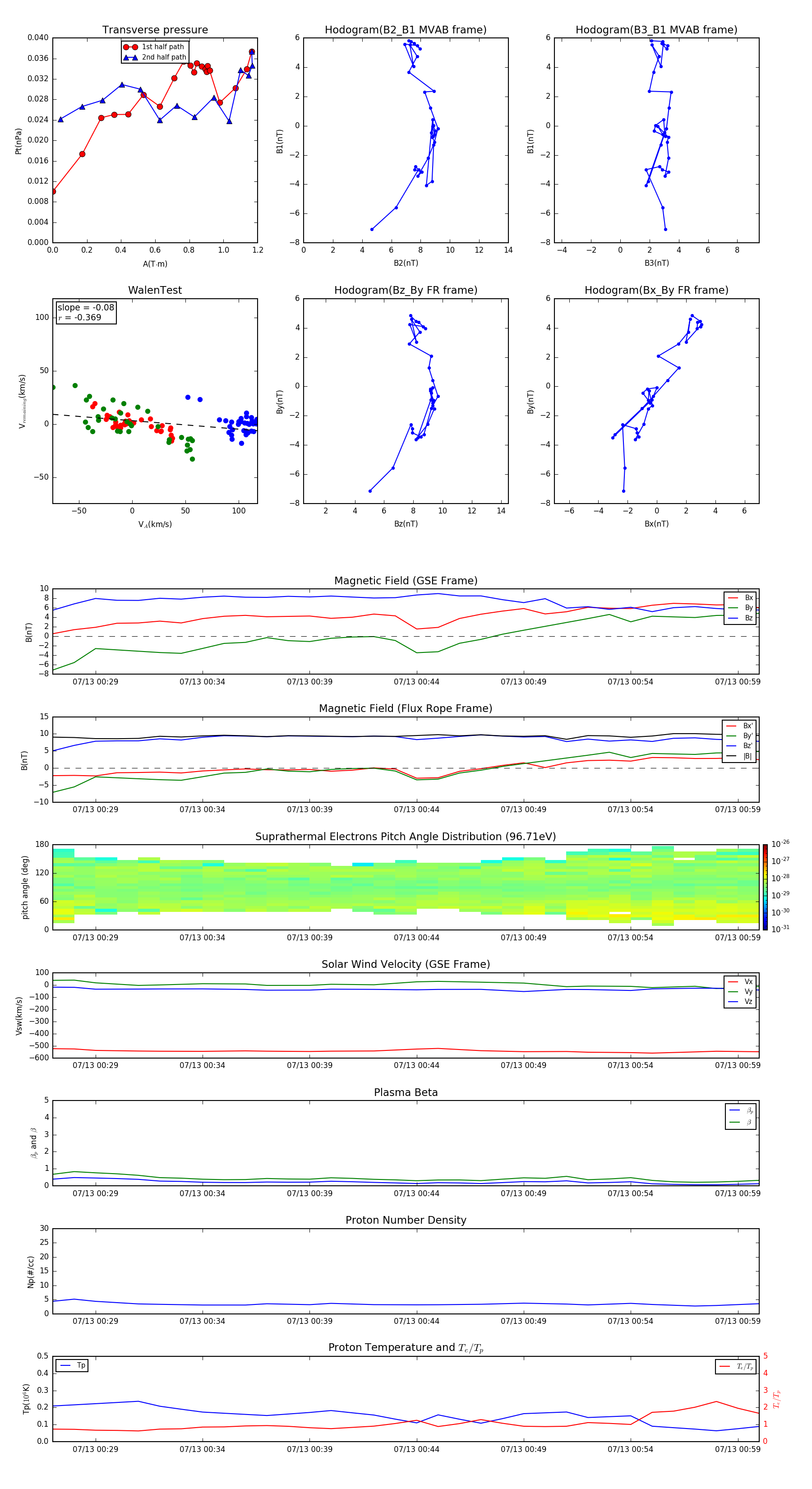Click the 'Plasma Beta' plot title
The image size is (812, 1489).
tap(406, 1092)
